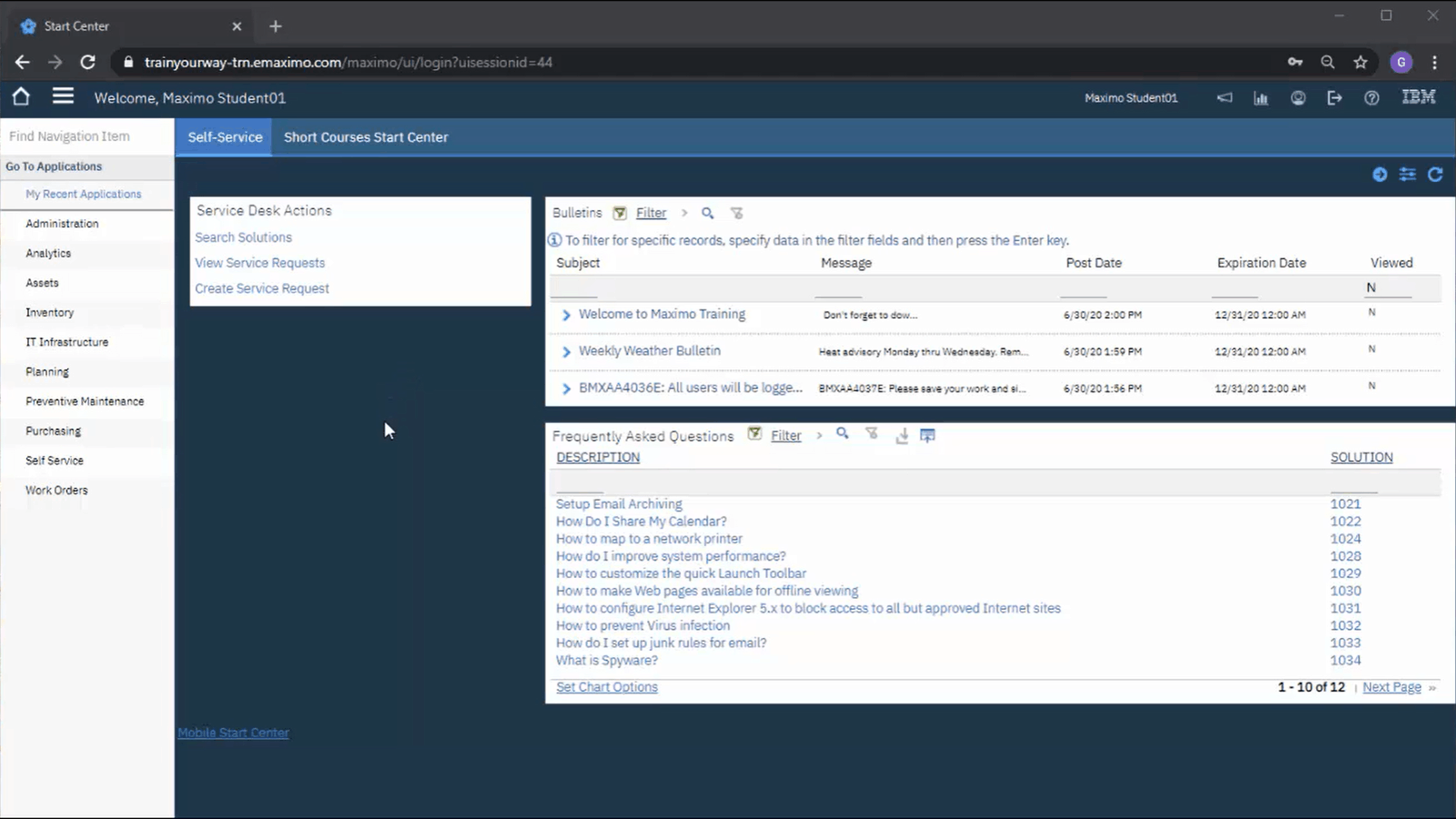The height and width of the screenshot is (819, 1456).
Task: Expand the BMXAA4036E bulletin message
Action: click(x=566, y=388)
